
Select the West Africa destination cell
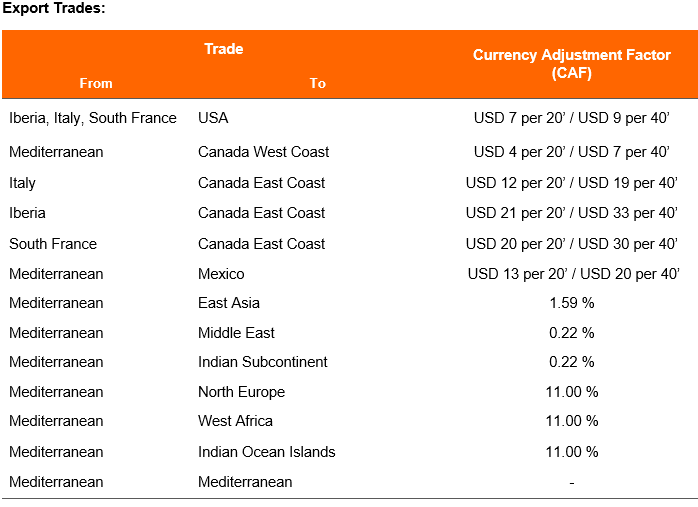(235, 421)
